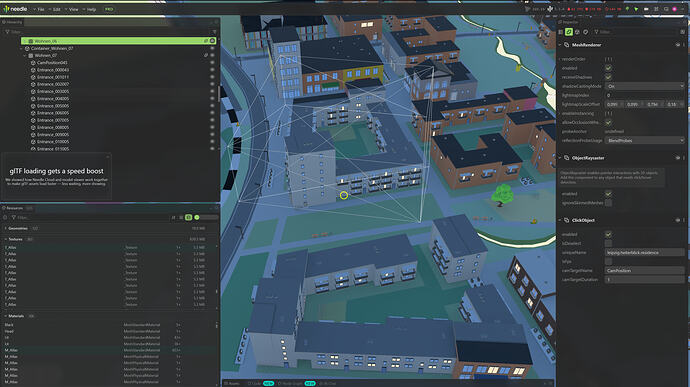
Task: Open the glTF loading speed boost news card
Action: 56,176
